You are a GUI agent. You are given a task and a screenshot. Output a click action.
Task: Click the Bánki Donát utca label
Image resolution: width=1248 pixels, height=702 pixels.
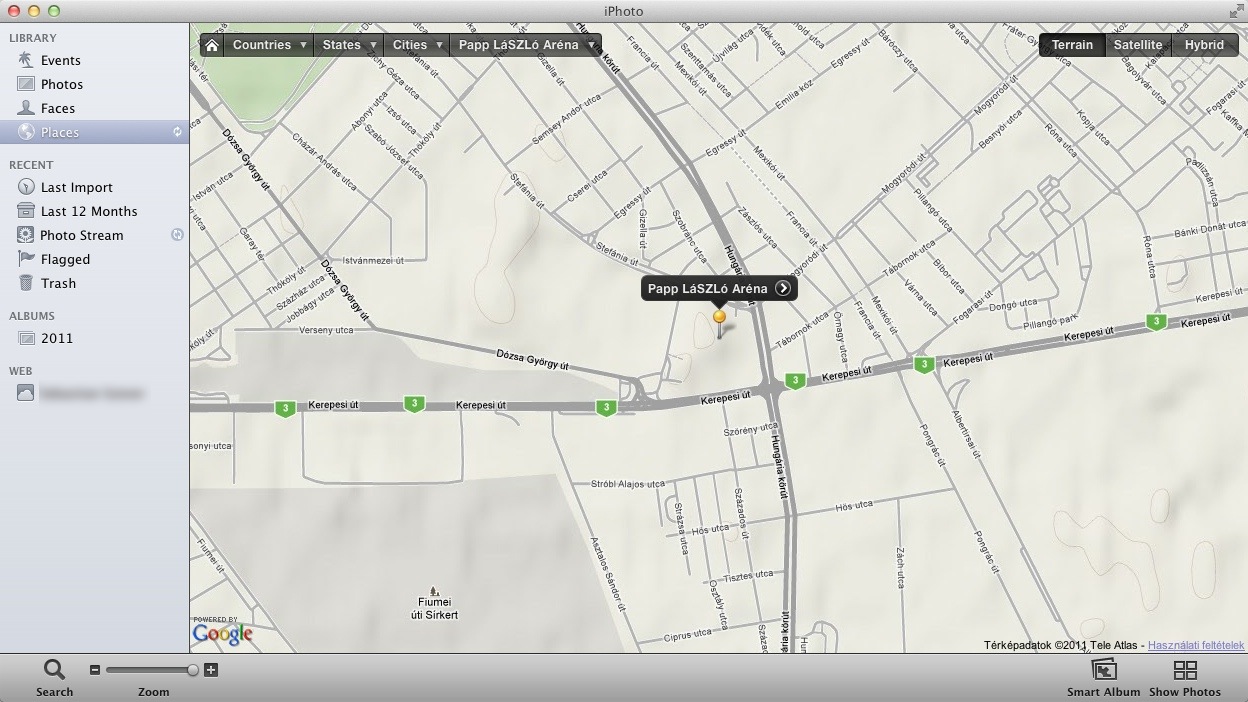coord(1208,231)
